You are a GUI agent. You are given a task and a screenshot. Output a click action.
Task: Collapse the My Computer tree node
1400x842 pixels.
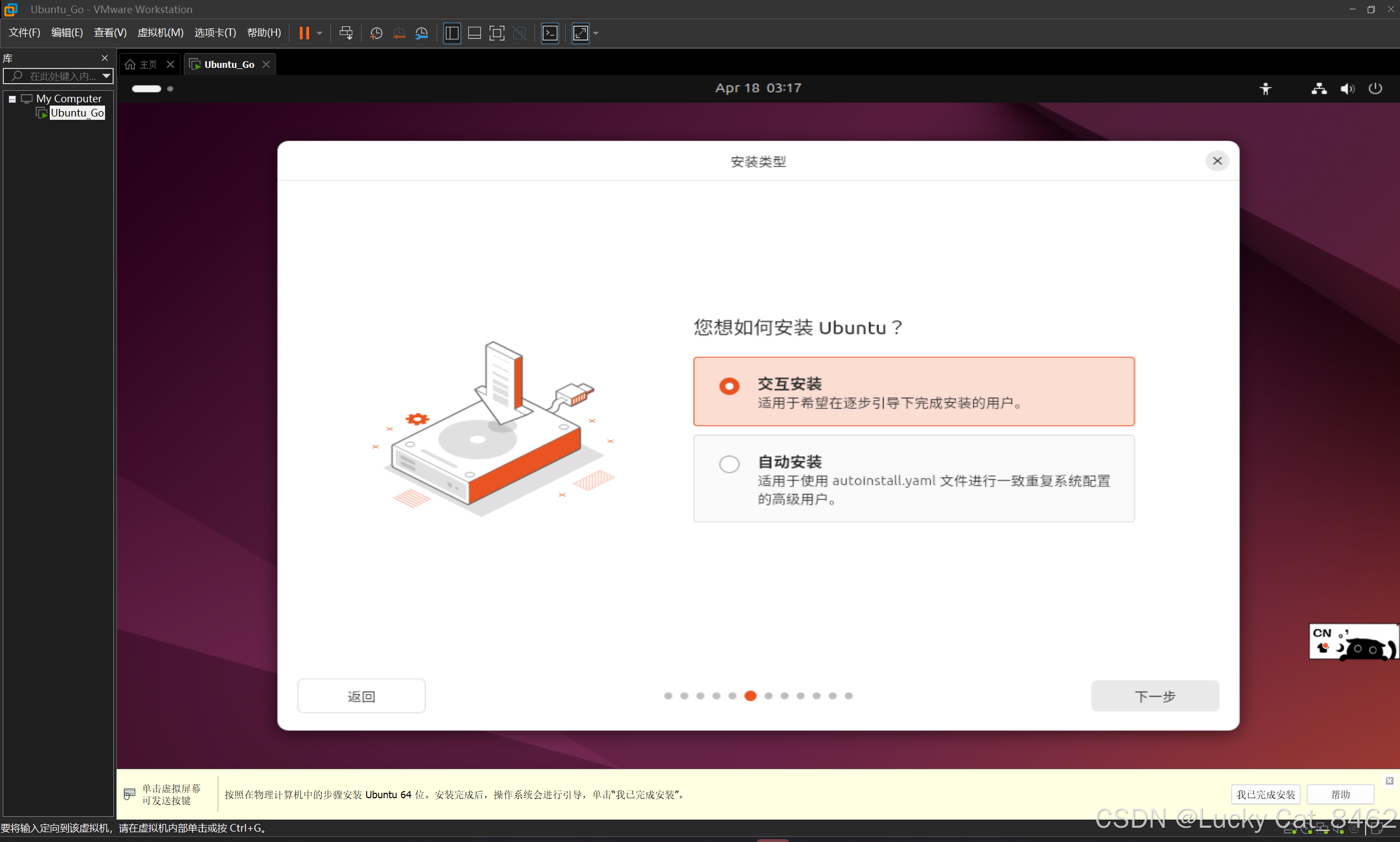click(x=12, y=98)
